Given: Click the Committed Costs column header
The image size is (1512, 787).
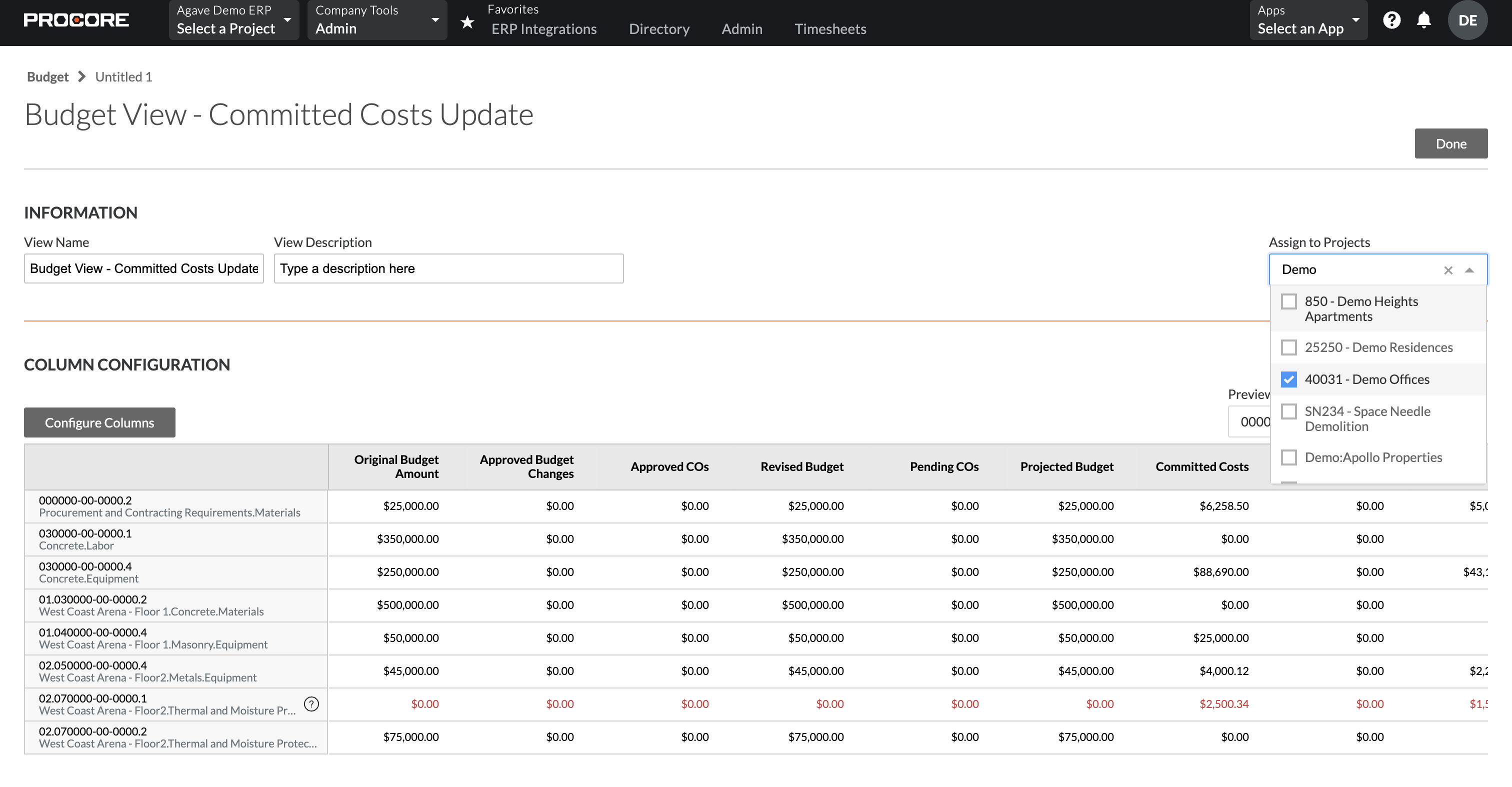Looking at the screenshot, I should [1202, 466].
